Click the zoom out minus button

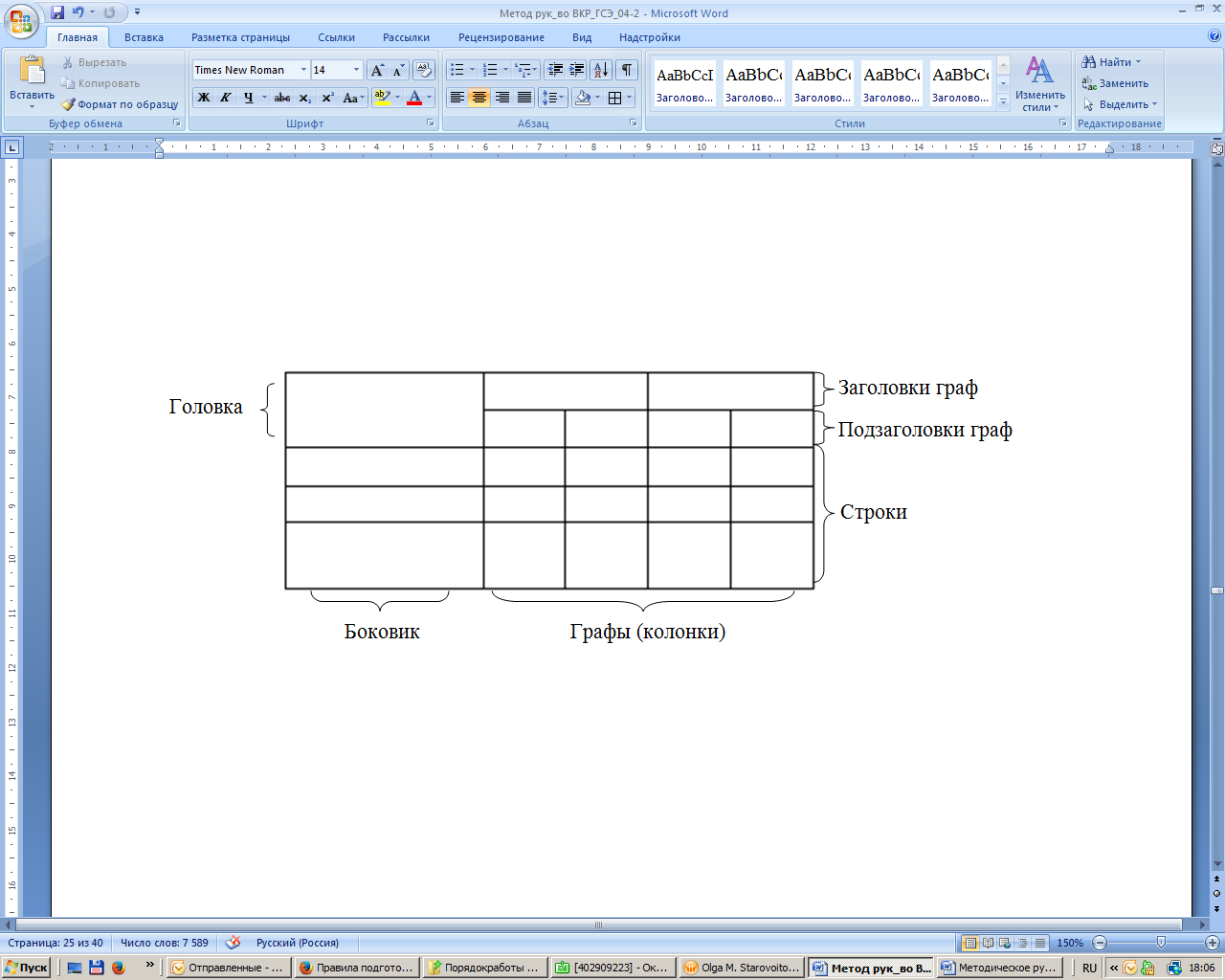point(1100,943)
